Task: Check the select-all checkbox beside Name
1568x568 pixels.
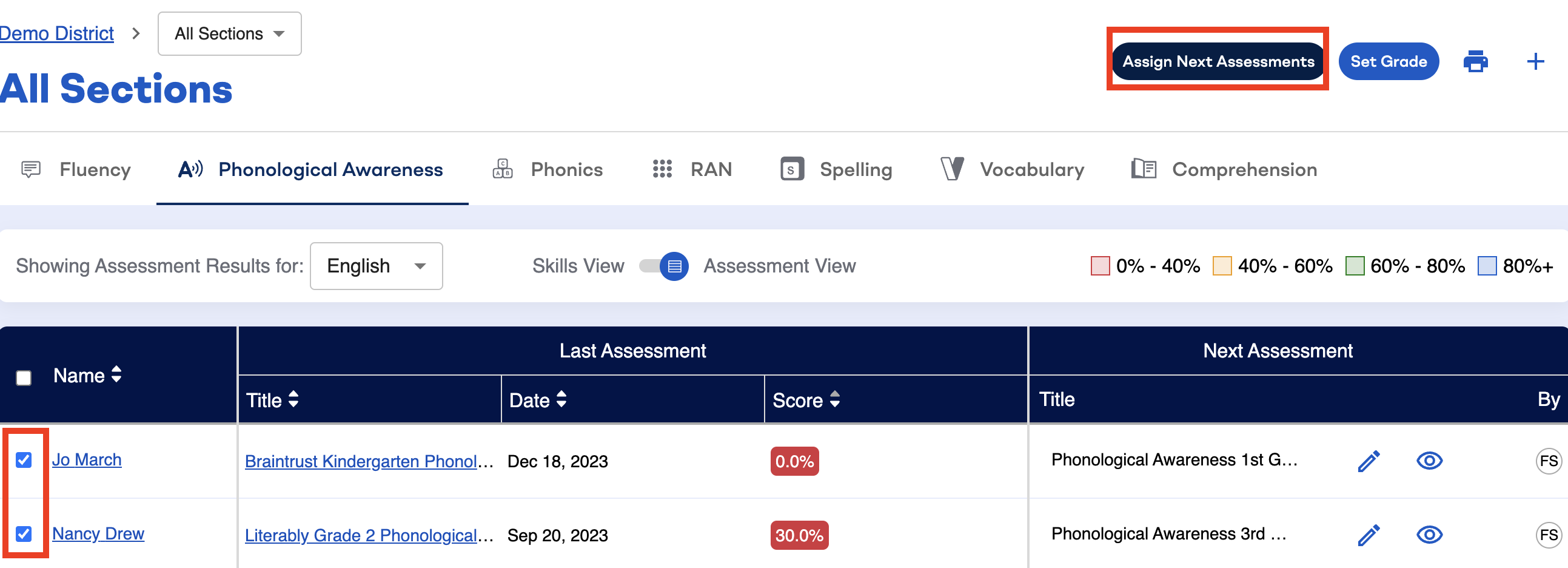Action: [24, 378]
